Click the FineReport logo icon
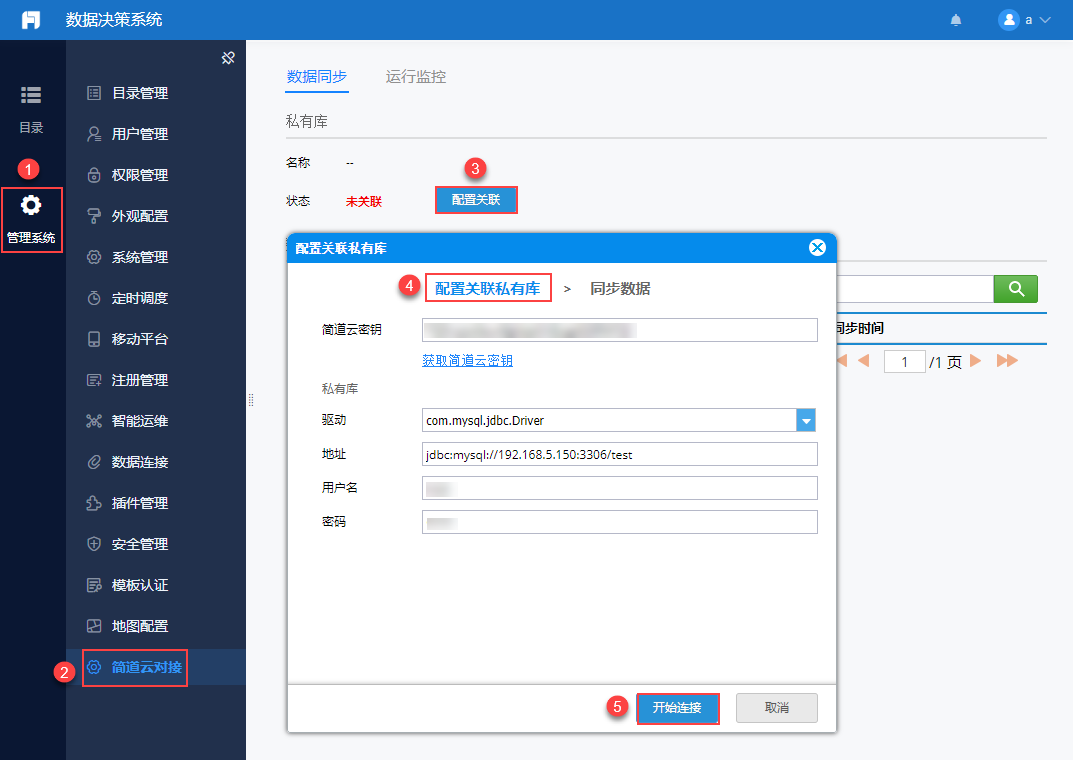The image size is (1073, 760). pyautogui.click(x=31, y=20)
